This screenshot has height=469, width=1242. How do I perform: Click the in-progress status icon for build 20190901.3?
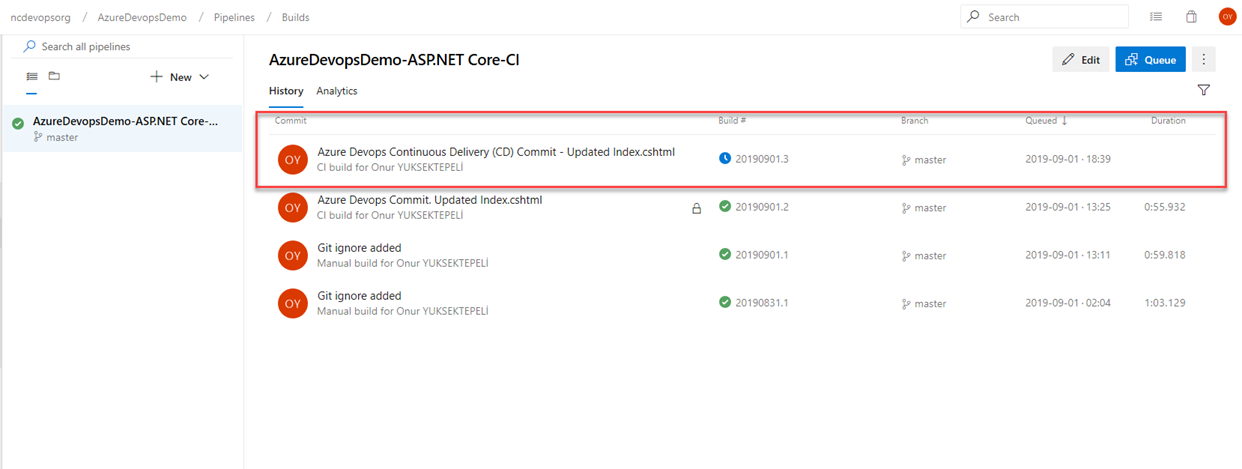tap(725, 158)
